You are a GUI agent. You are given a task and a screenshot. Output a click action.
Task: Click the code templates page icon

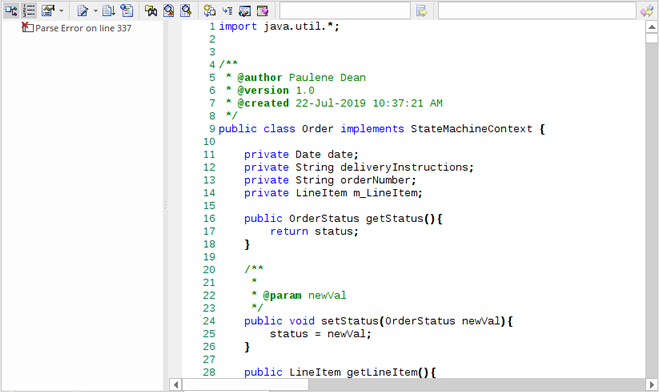click(127, 11)
